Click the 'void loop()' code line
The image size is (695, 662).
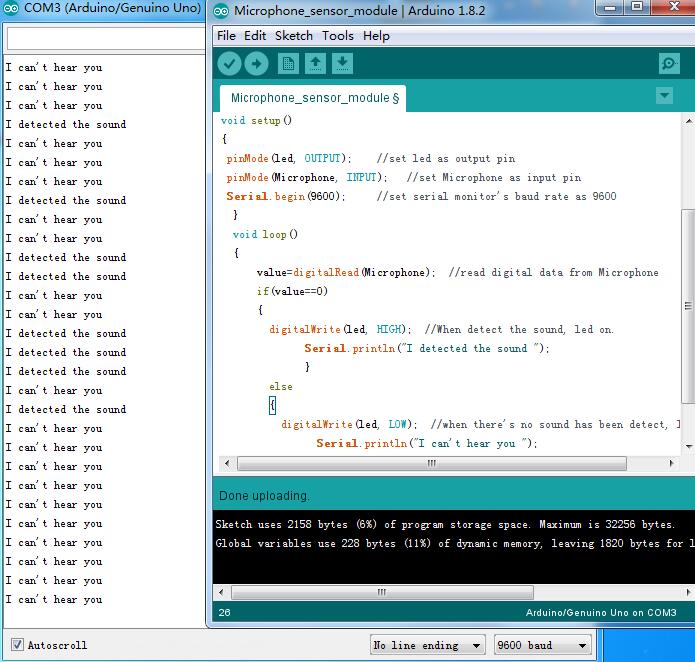(x=265, y=234)
